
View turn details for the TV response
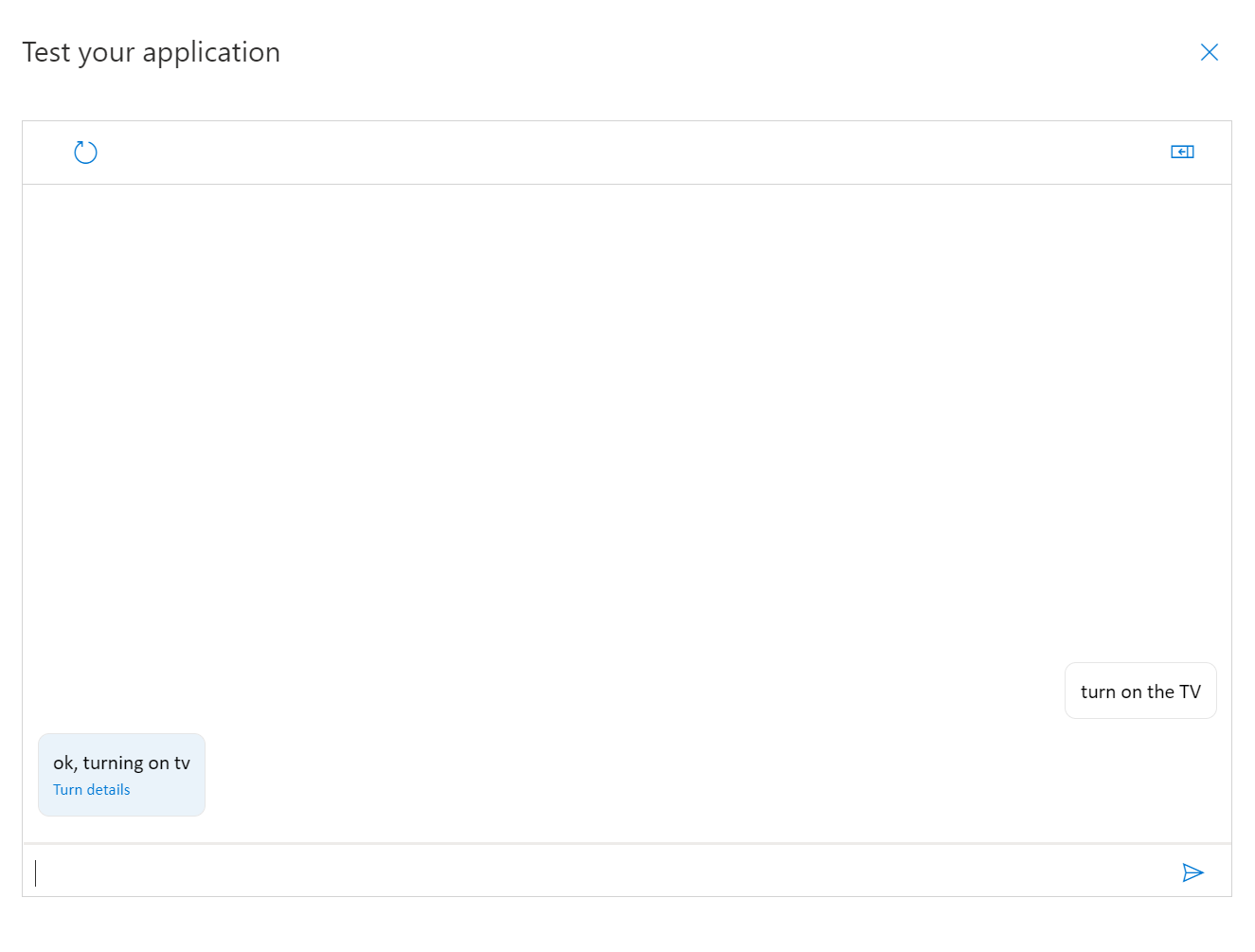click(x=92, y=790)
